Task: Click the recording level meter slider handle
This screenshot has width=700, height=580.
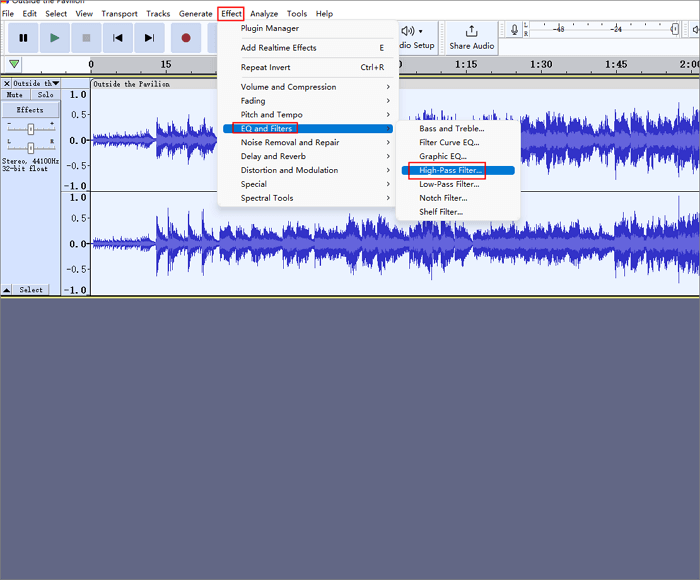Action: [675, 29]
